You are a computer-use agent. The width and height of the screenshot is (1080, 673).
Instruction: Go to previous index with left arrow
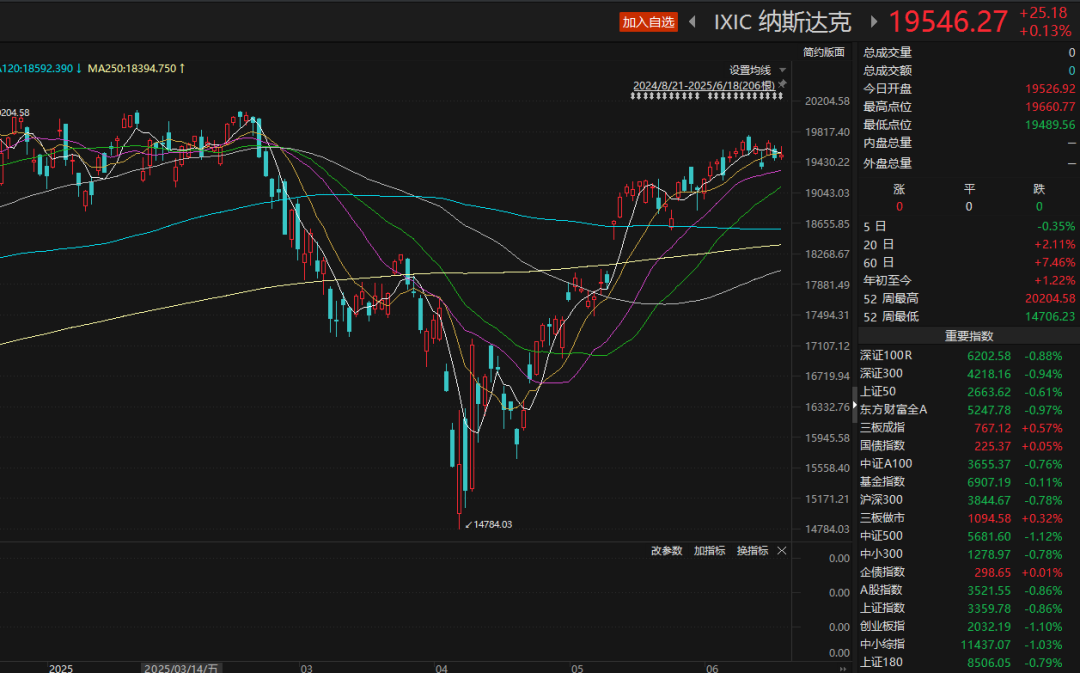(692, 22)
